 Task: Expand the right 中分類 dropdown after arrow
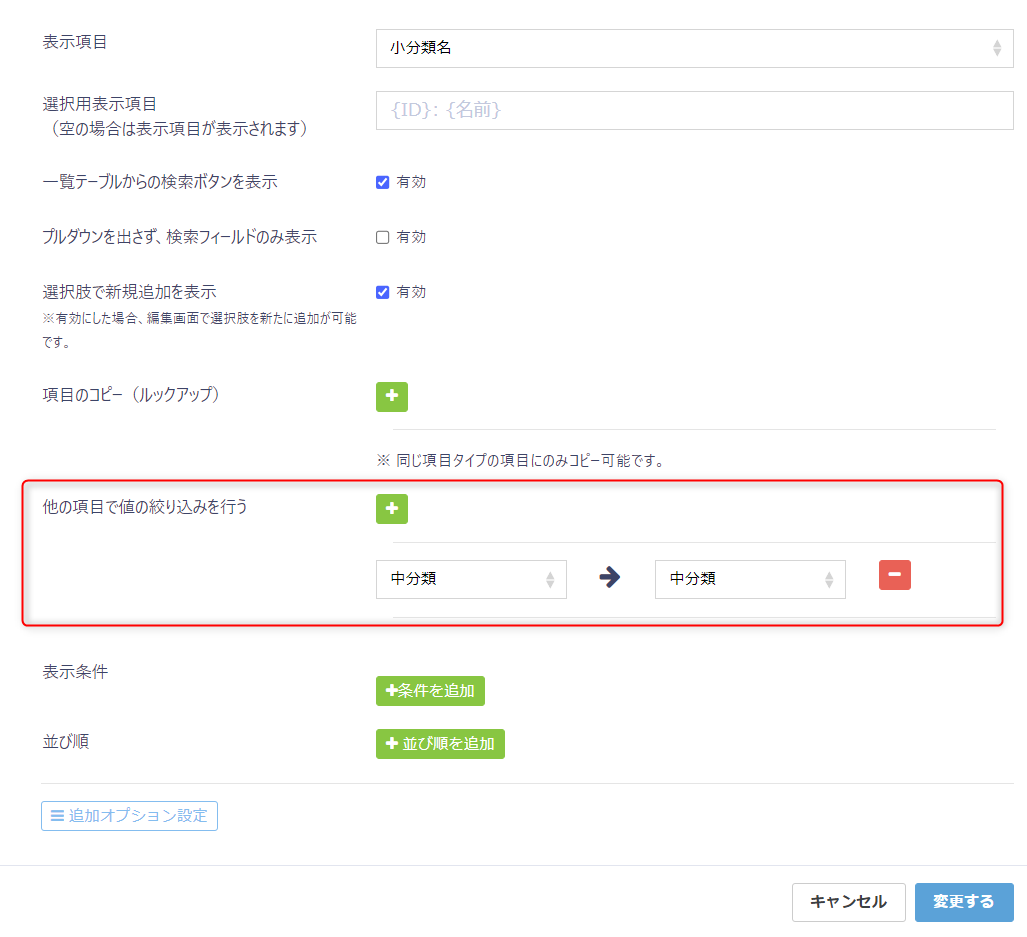pos(750,579)
